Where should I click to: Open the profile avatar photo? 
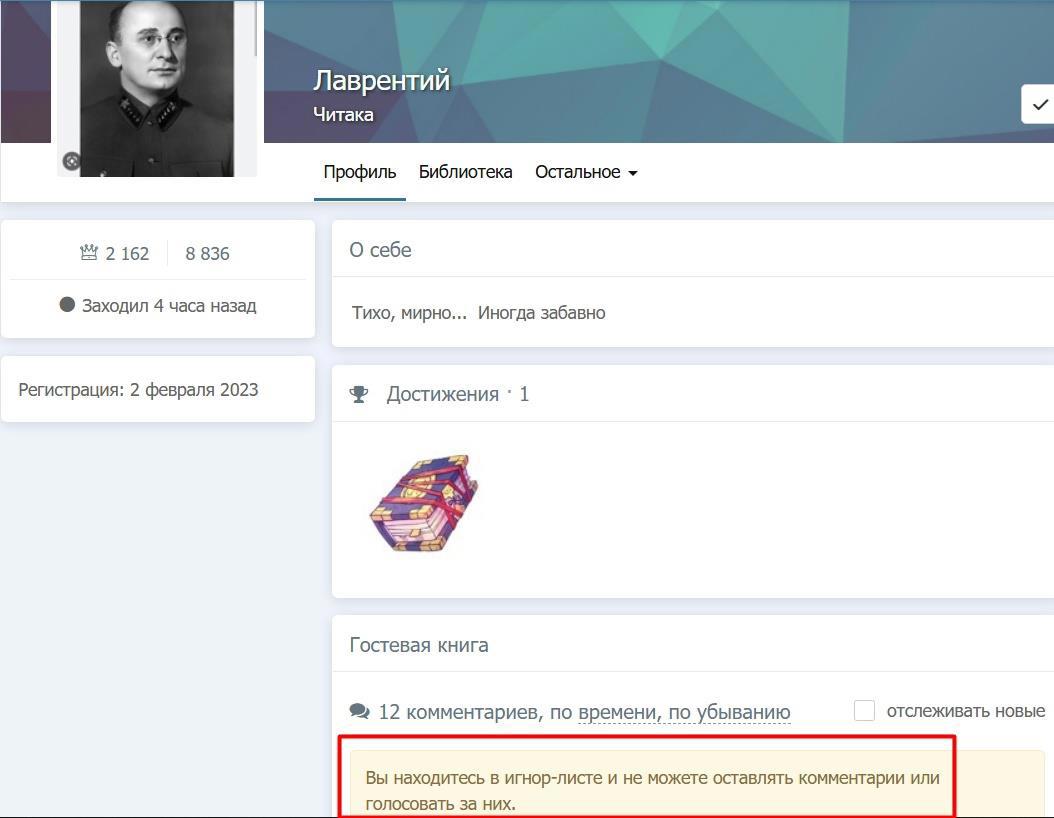[x=157, y=87]
